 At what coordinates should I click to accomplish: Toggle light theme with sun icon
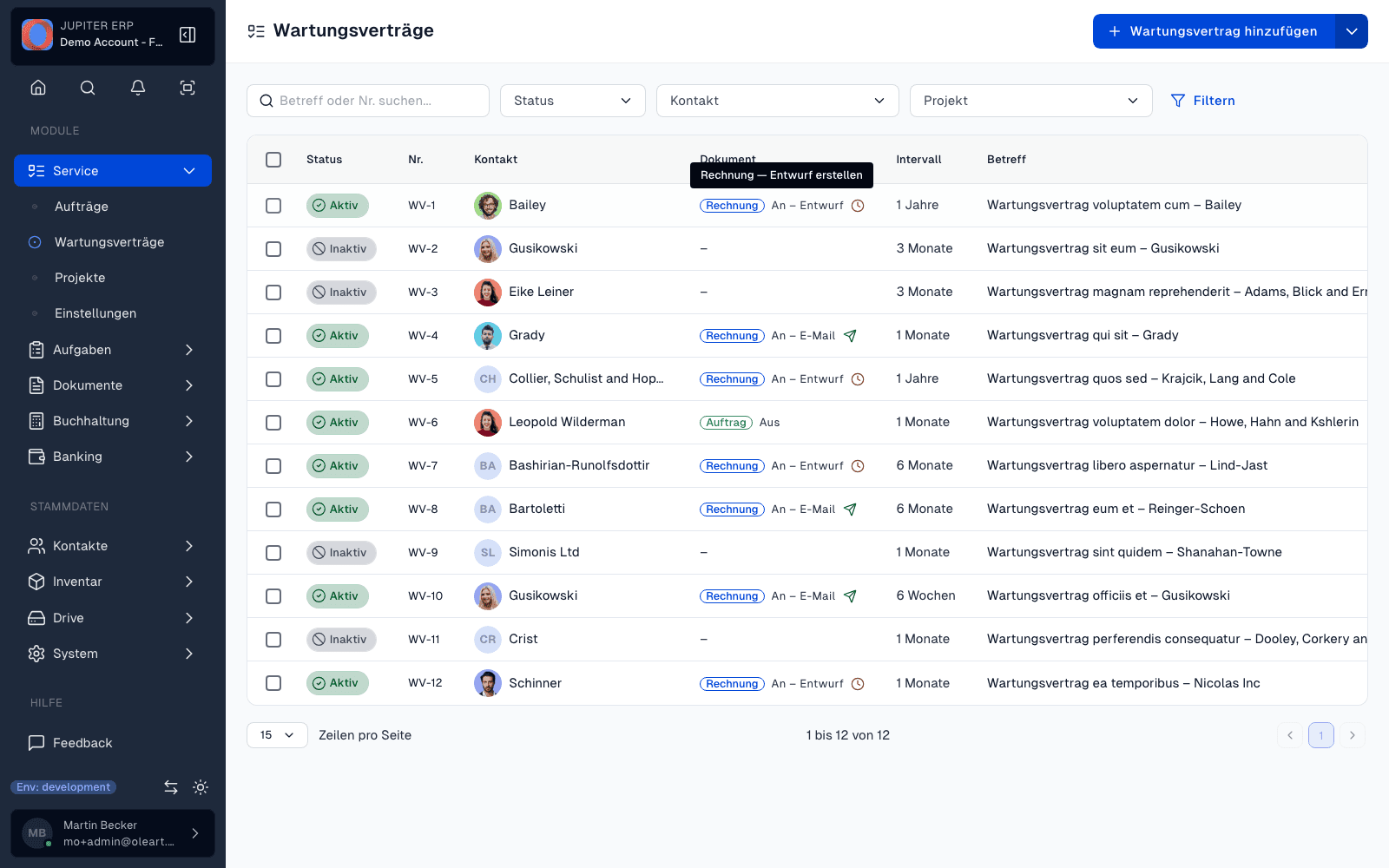pos(201,787)
